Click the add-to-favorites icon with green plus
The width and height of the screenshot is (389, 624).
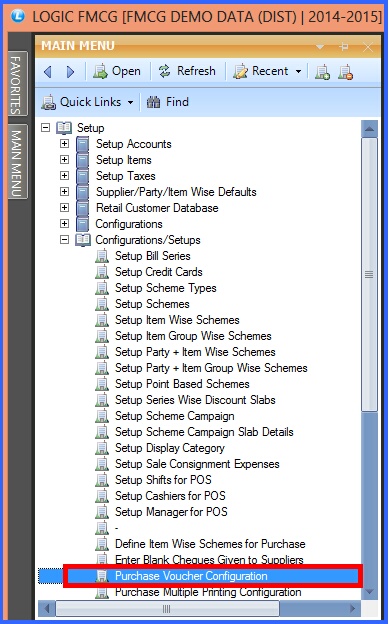point(323,72)
